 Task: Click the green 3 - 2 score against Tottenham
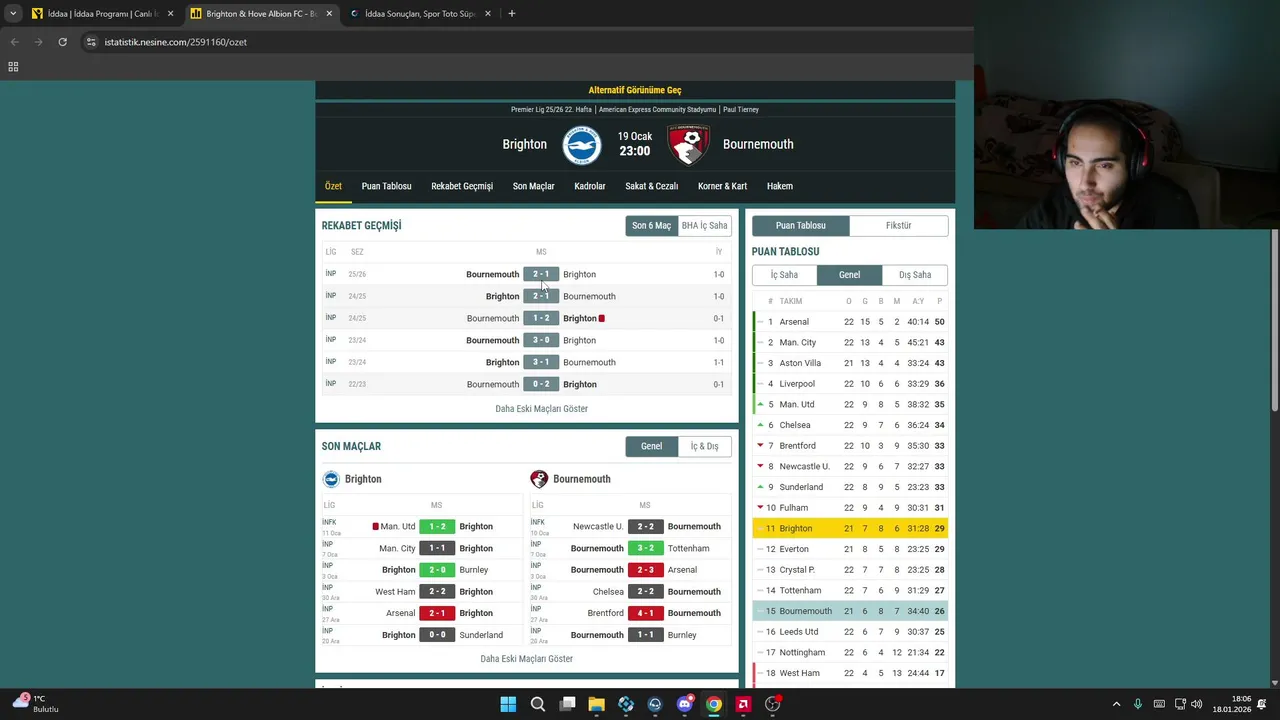pos(646,549)
